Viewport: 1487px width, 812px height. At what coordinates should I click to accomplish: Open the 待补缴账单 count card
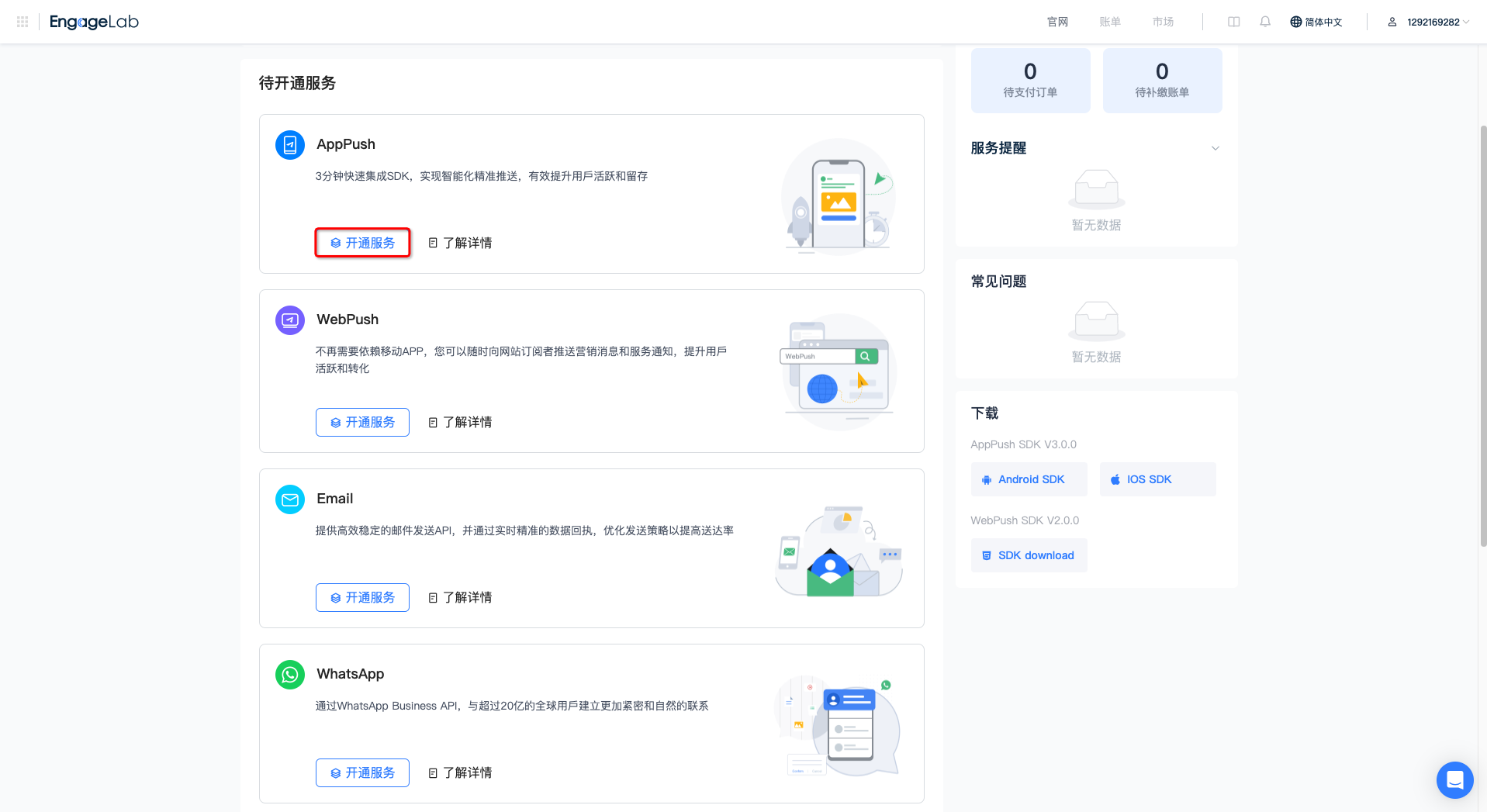coord(1162,81)
